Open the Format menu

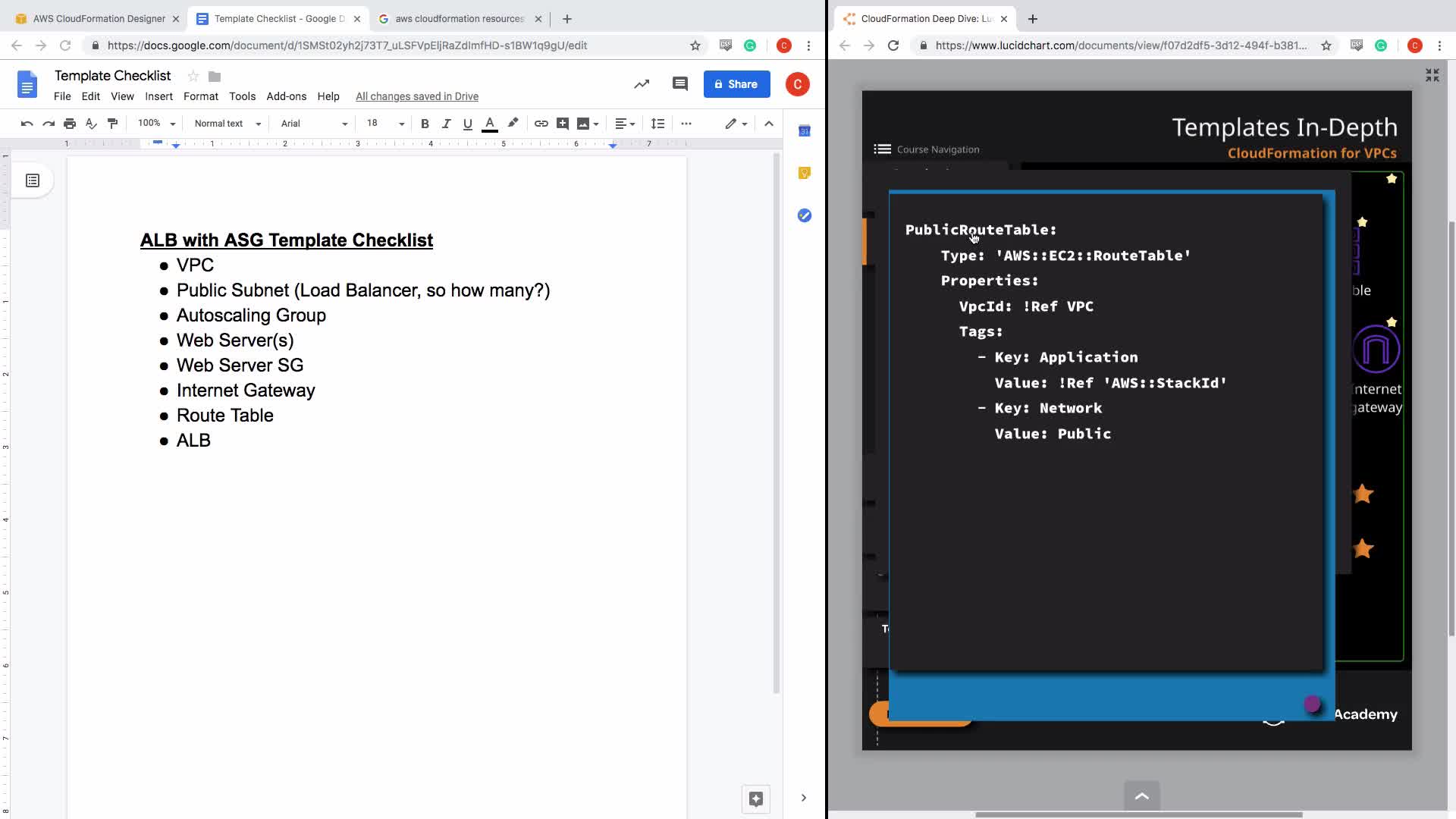[x=200, y=96]
